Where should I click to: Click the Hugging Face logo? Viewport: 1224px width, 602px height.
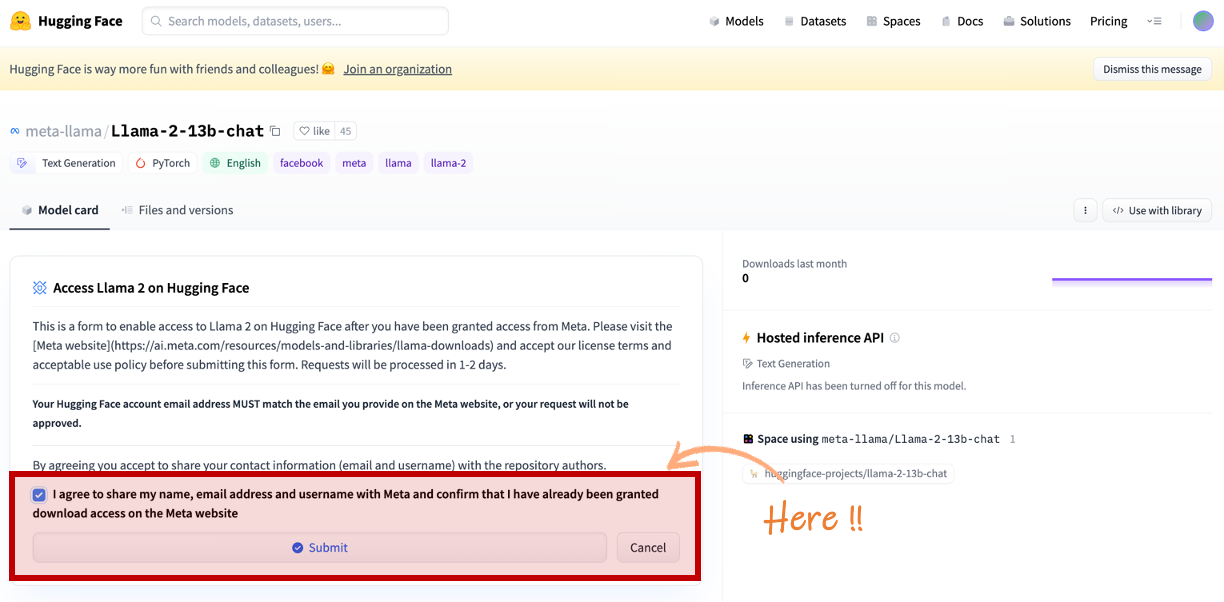tap(66, 21)
